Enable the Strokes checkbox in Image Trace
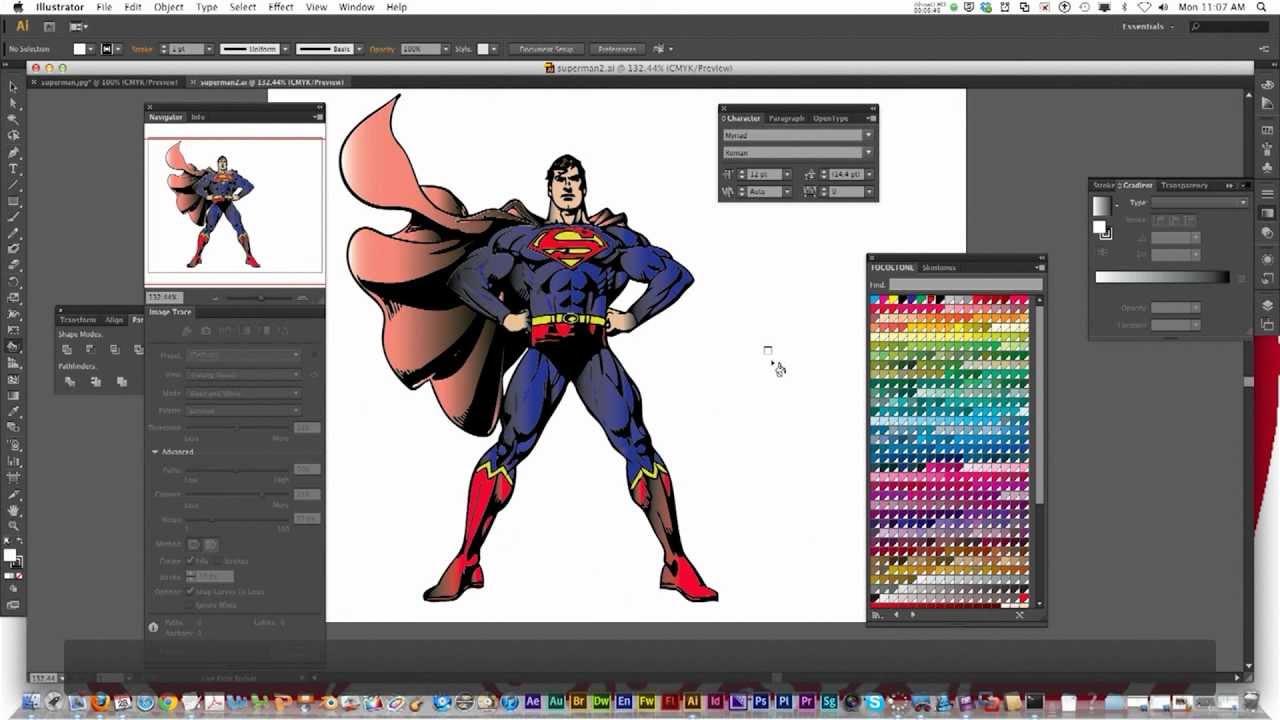The height and width of the screenshot is (720, 1280). [x=219, y=561]
